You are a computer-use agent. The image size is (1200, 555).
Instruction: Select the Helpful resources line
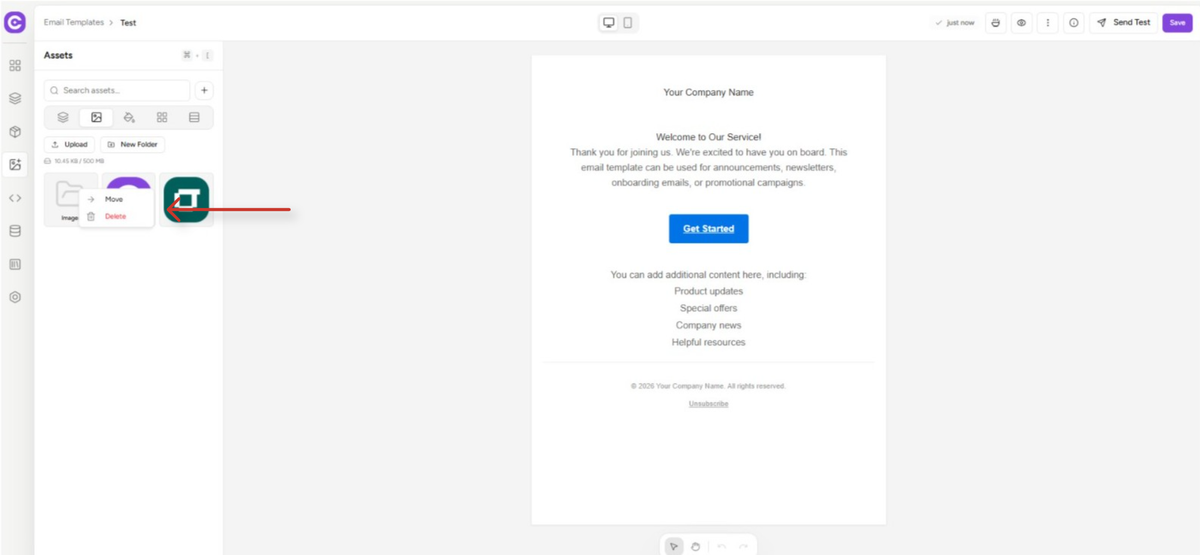708,342
